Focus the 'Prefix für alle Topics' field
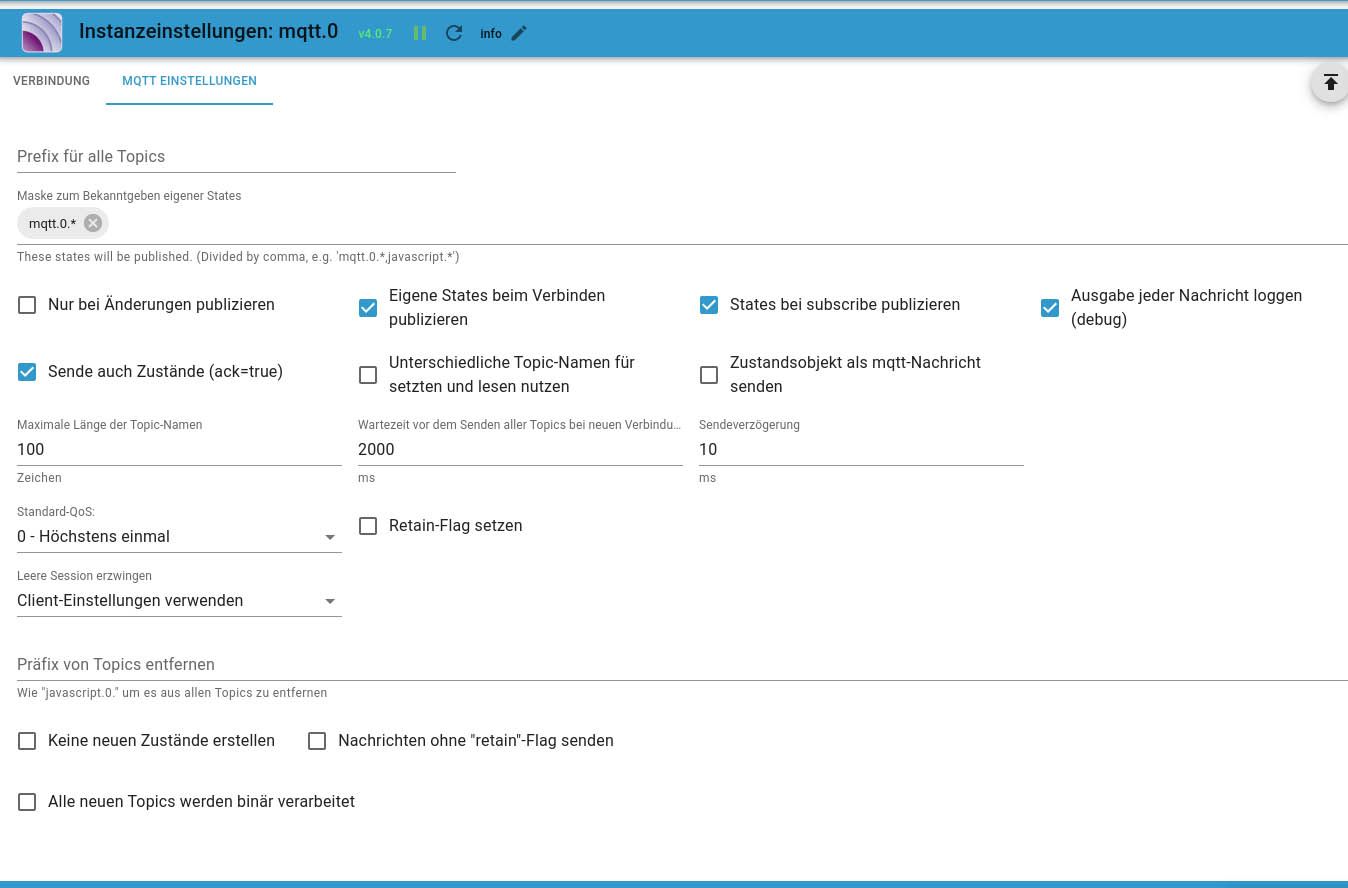Viewport: 1348px width, 888px height. (236, 157)
